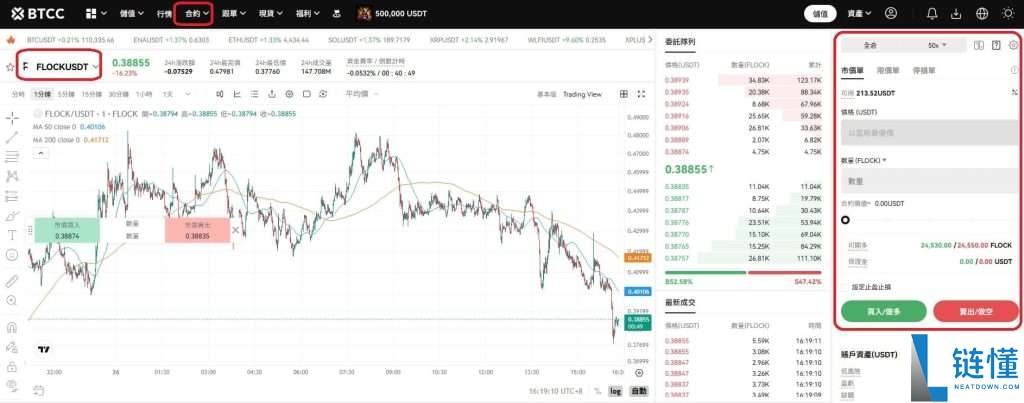
Task: Switch to Trading View chart
Action: coord(582,94)
